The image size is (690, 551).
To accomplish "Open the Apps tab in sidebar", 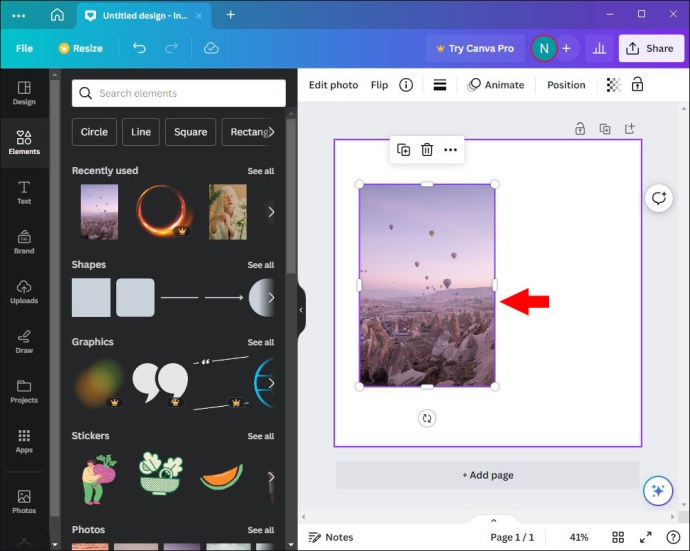I will click(24, 441).
